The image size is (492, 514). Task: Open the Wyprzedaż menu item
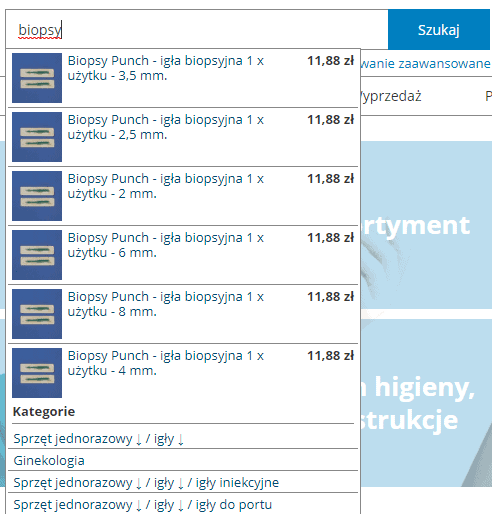point(391,96)
